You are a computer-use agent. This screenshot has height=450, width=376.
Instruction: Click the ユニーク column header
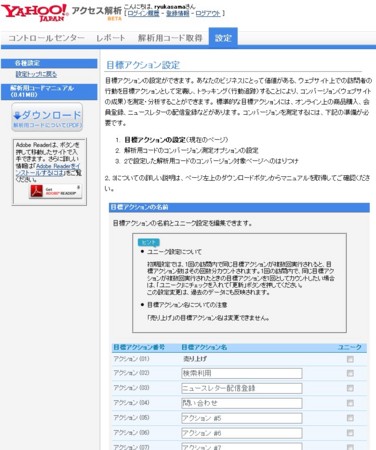tap(350, 347)
